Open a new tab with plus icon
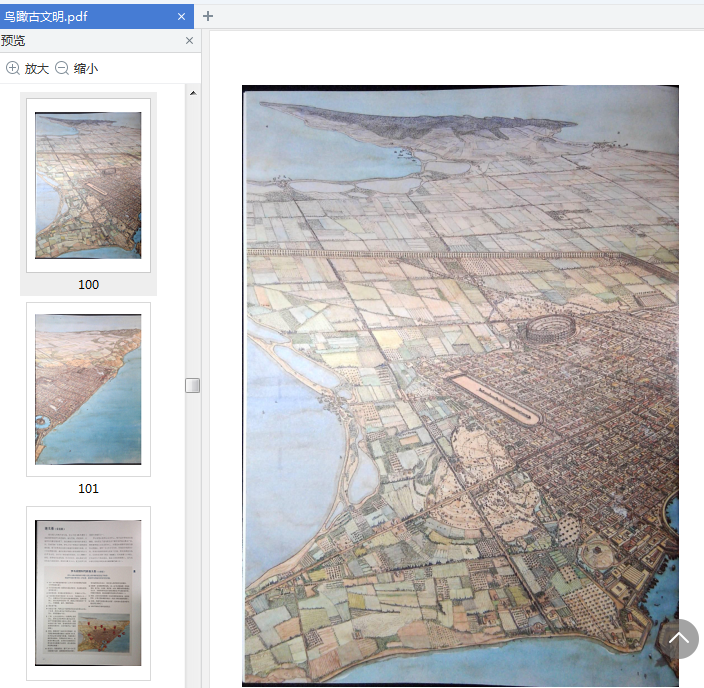Screen dimensions: 704x688 pyautogui.click(x=208, y=16)
